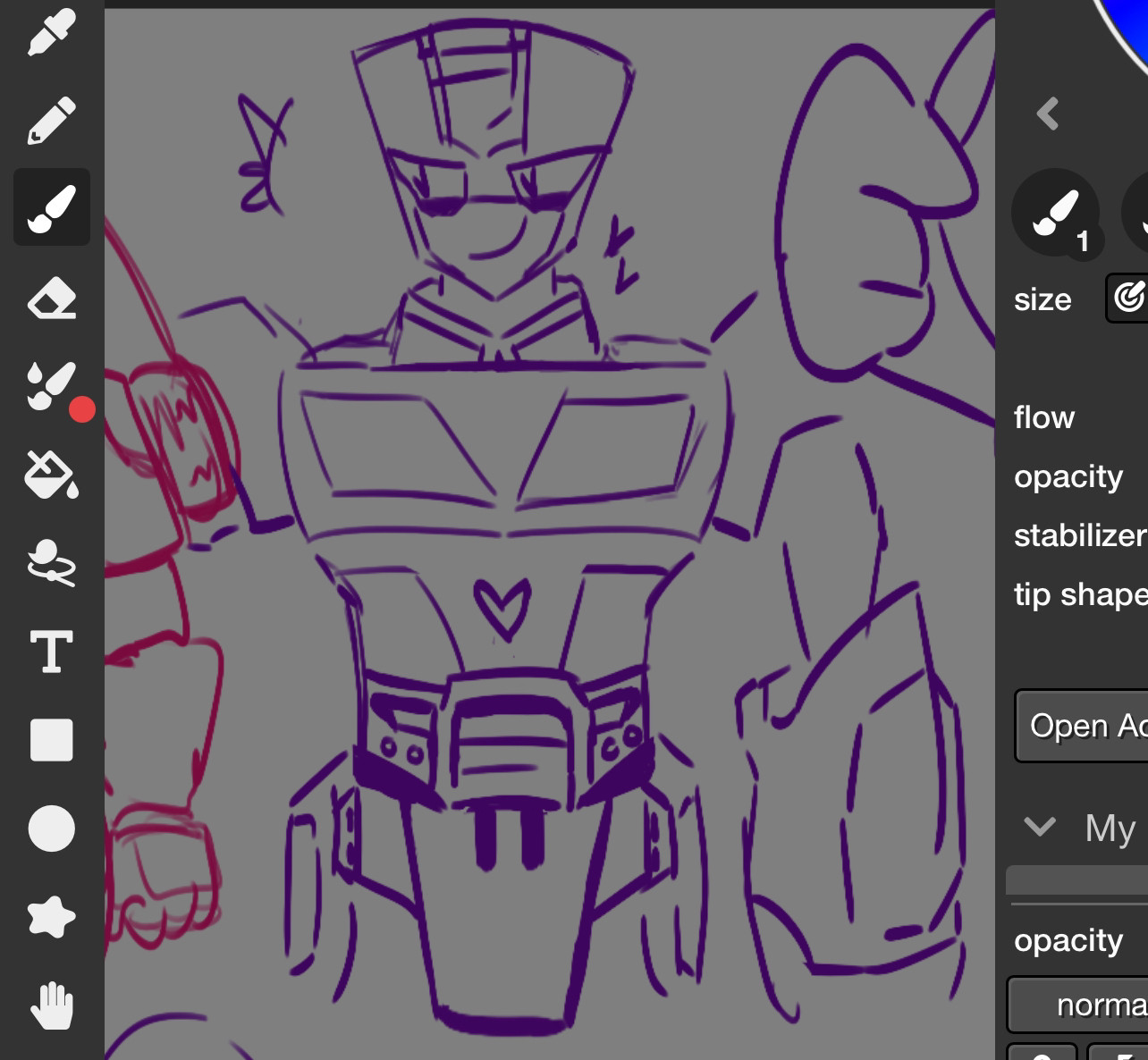Select the Ellipse shape tool
This screenshot has height=1060, width=1148.
click(52, 829)
